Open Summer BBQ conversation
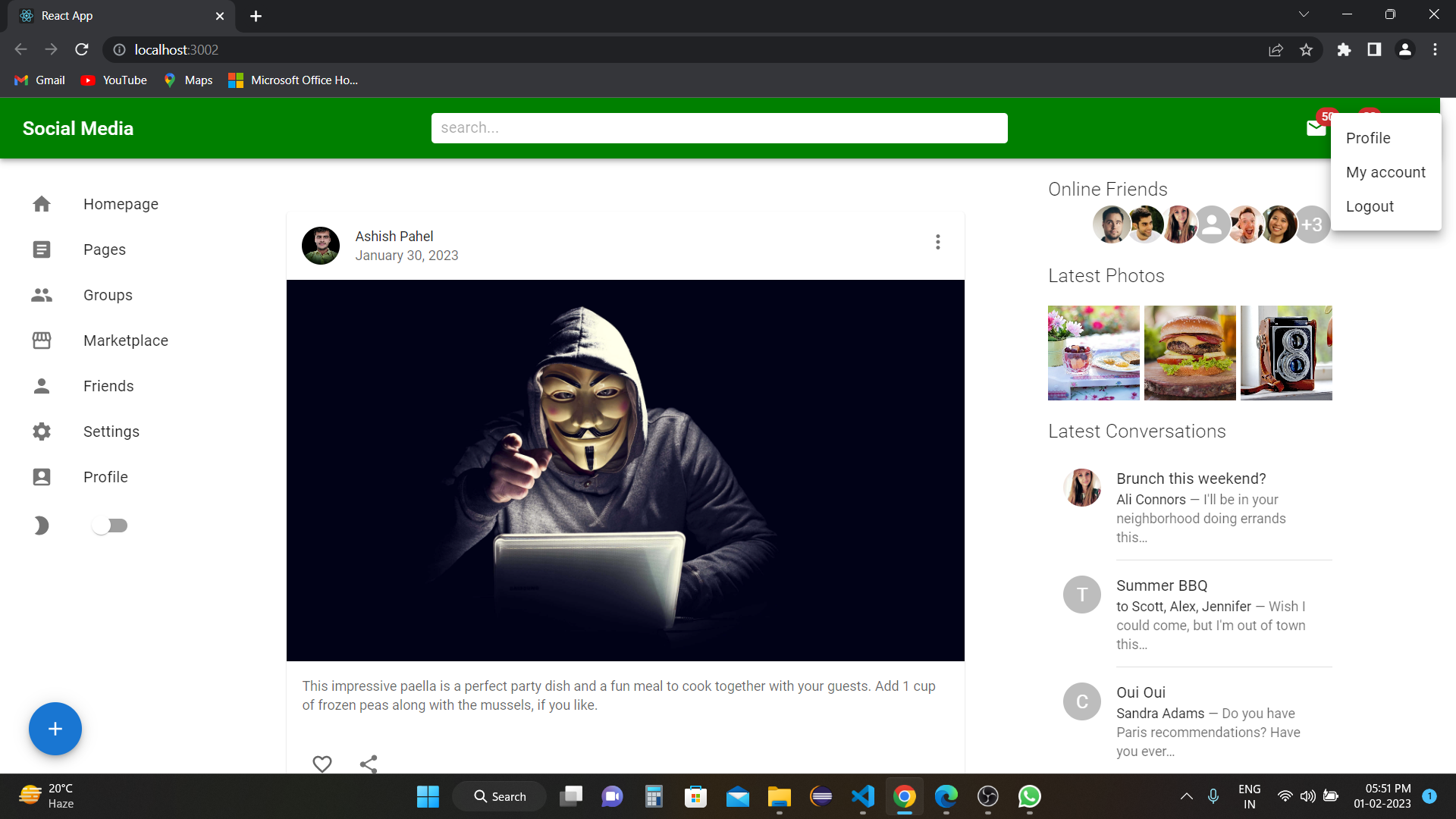The width and height of the screenshot is (1456, 819). [x=1191, y=613]
